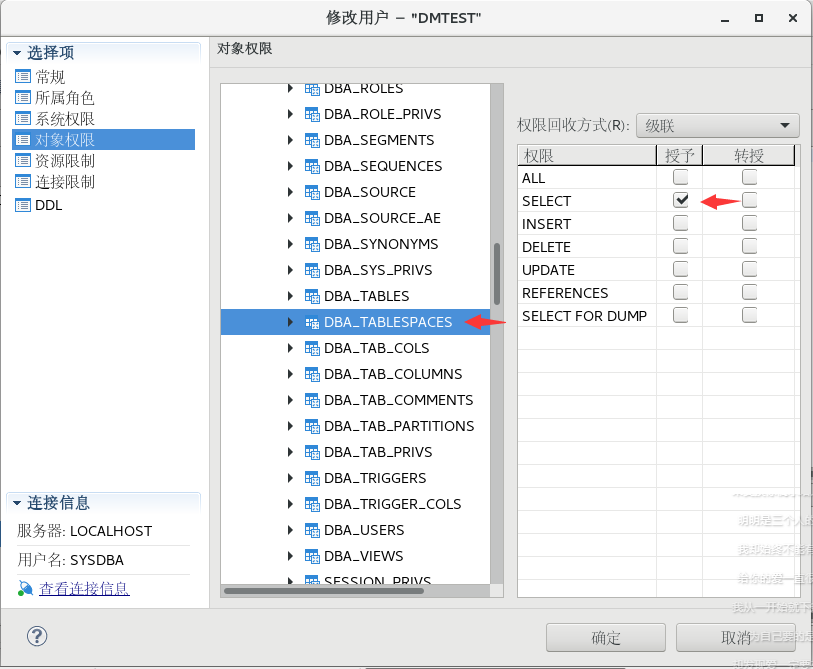813x669 pixels.
Task: Uncheck the SELECT grant (授予) checkbox
Action: point(680,200)
